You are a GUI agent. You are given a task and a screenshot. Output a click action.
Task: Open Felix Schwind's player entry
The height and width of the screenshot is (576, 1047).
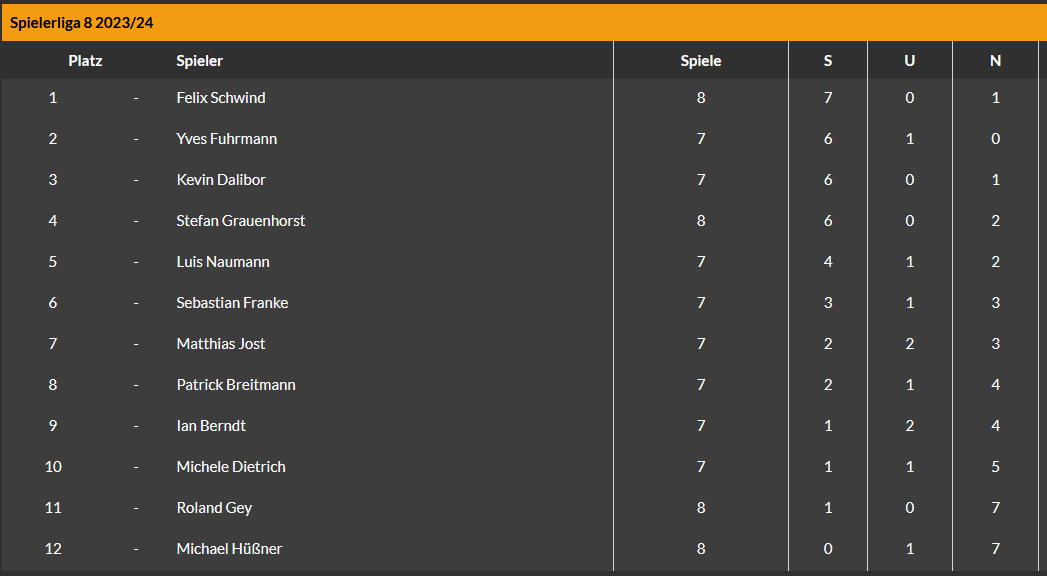click(x=220, y=97)
